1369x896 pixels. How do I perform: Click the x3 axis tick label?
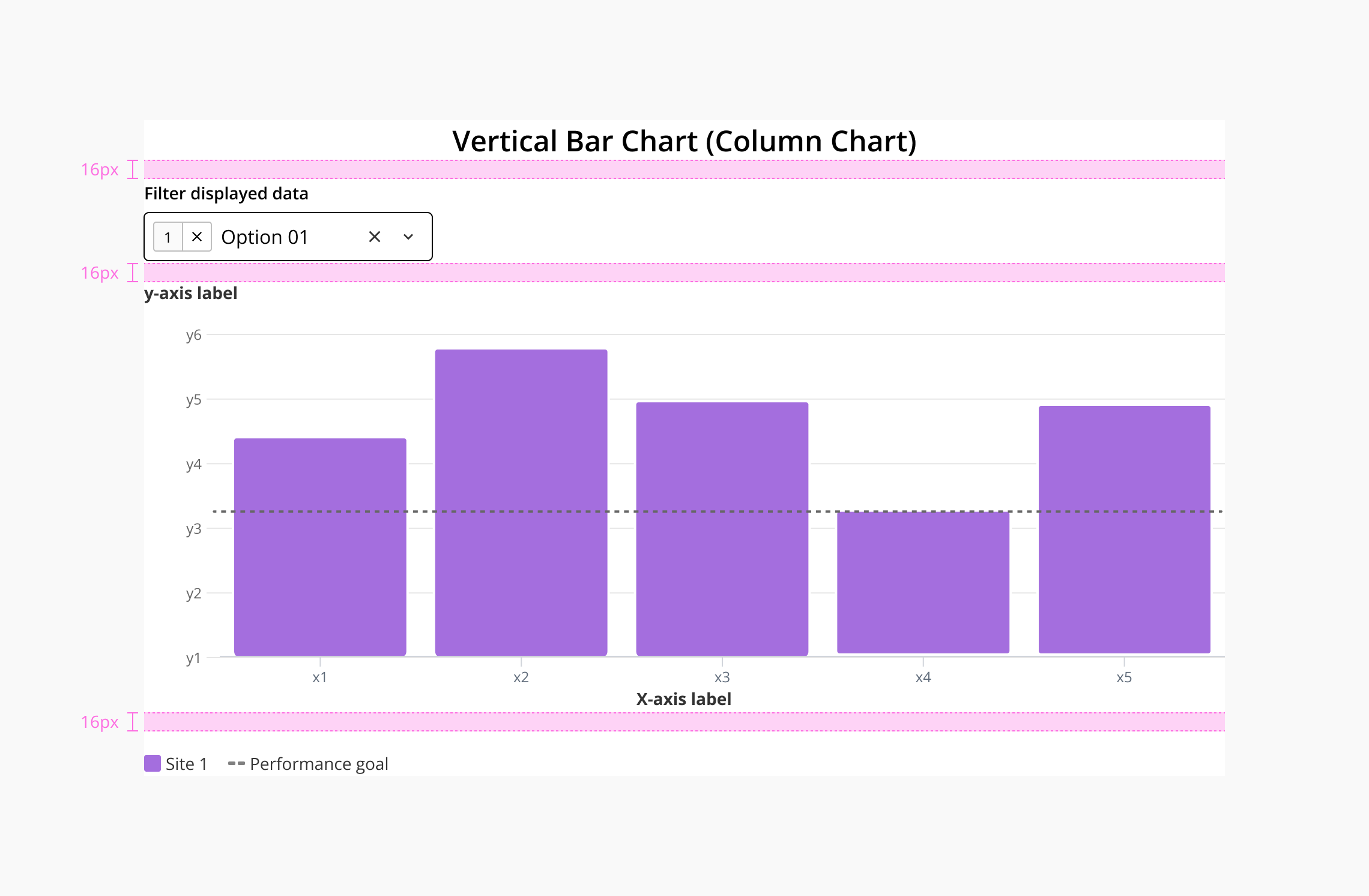[x=722, y=677]
